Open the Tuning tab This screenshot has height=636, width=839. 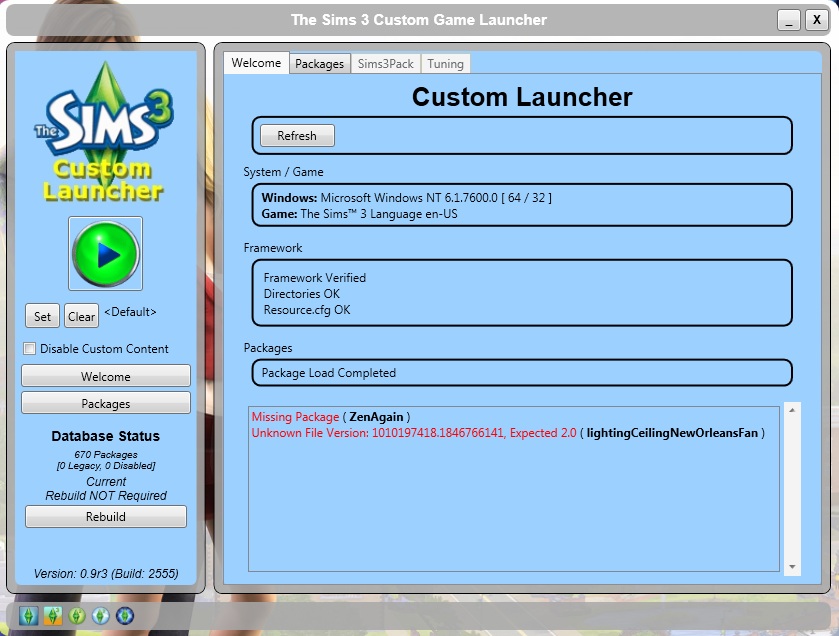pos(445,64)
